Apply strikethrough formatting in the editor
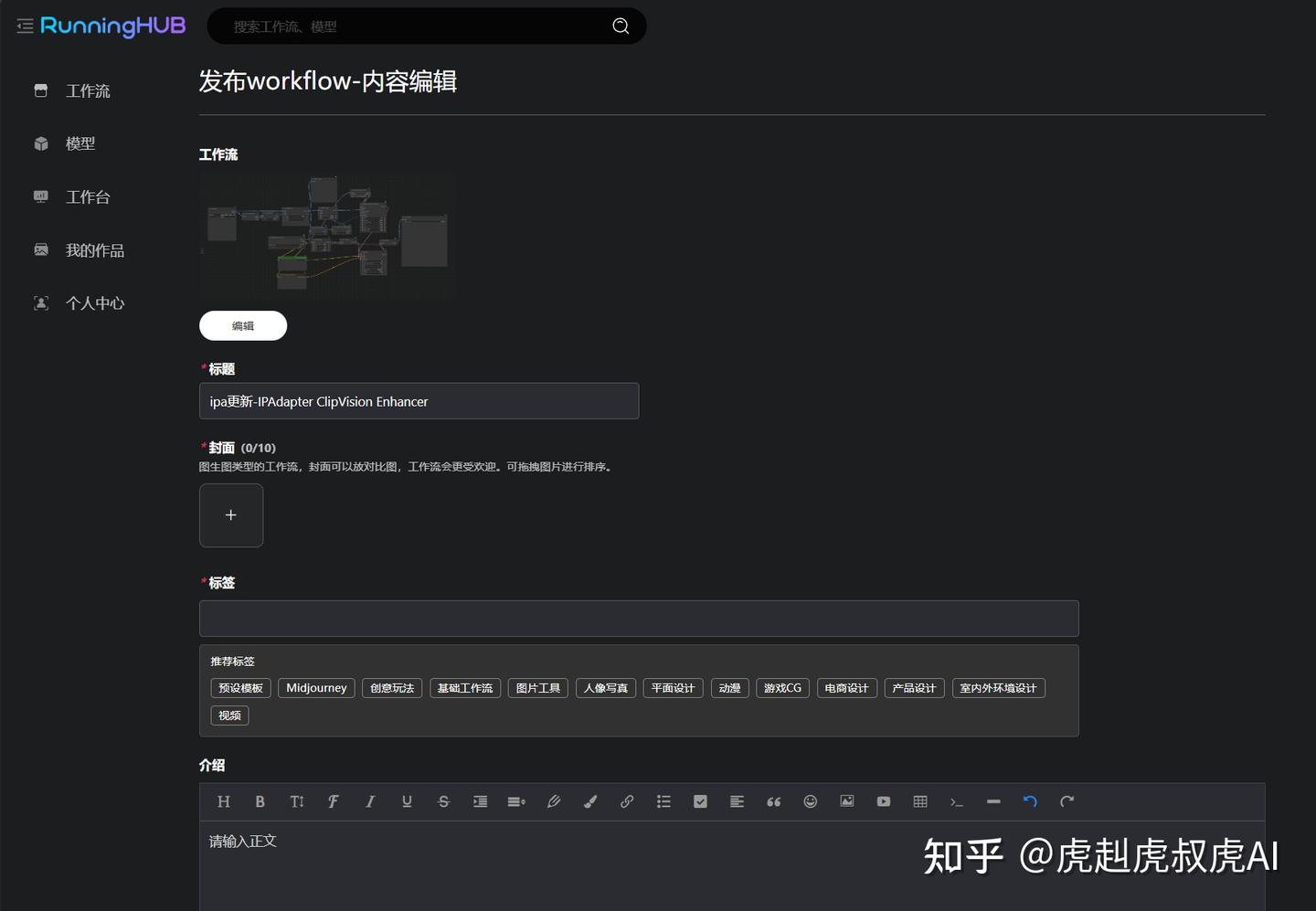The height and width of the screenshot is (911, 1316). (443, 801)
